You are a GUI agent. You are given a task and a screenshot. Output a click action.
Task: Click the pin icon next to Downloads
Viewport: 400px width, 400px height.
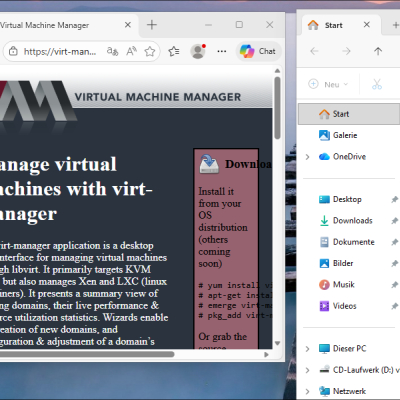click(x=395, y=221)
